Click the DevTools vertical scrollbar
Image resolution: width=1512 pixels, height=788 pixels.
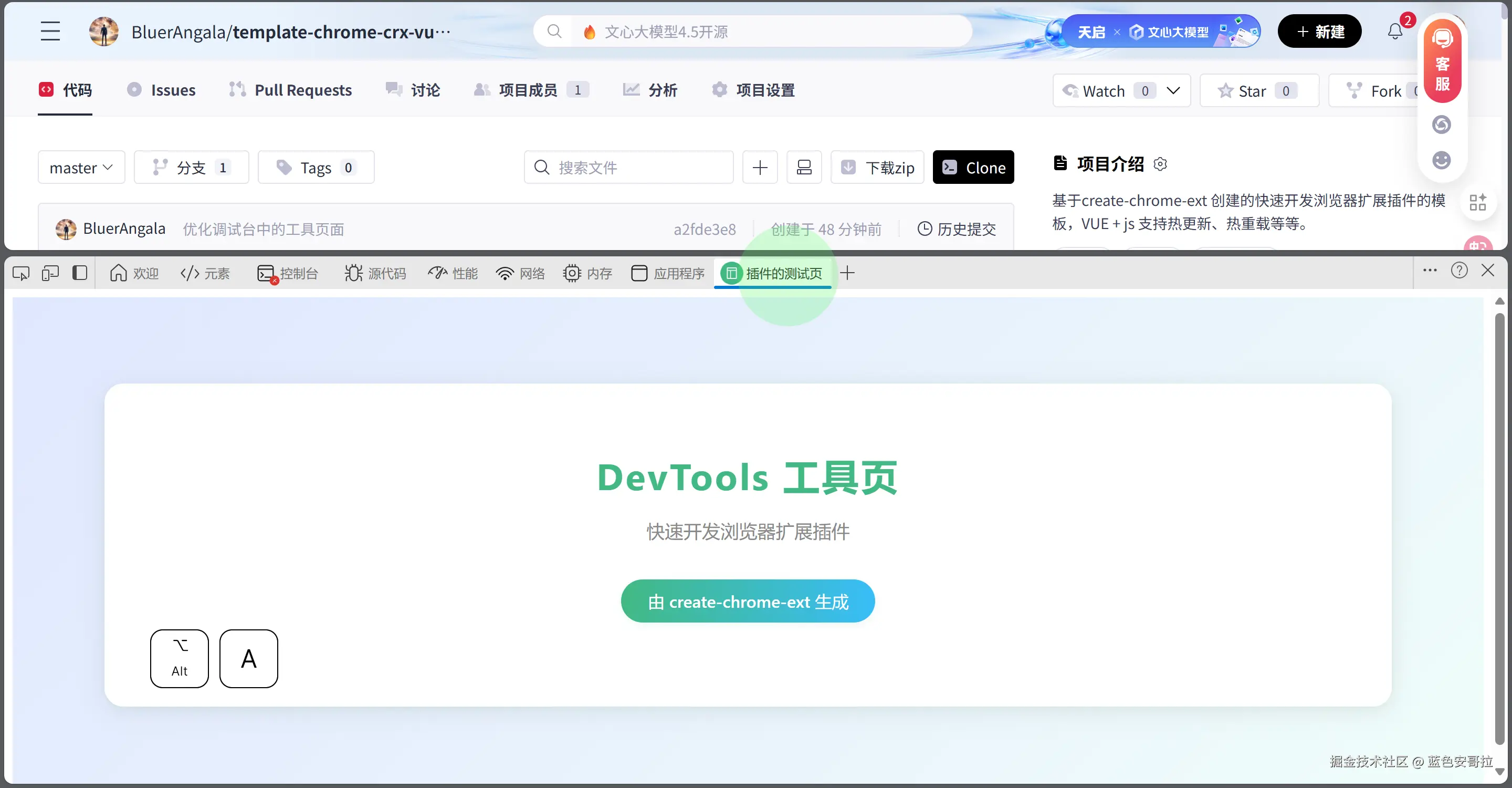[1499, 528]
